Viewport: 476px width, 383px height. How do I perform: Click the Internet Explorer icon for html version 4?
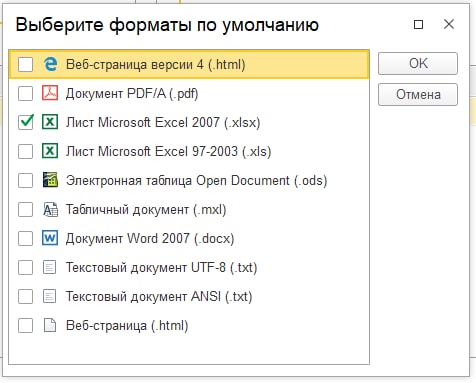(x=50, y=64)
